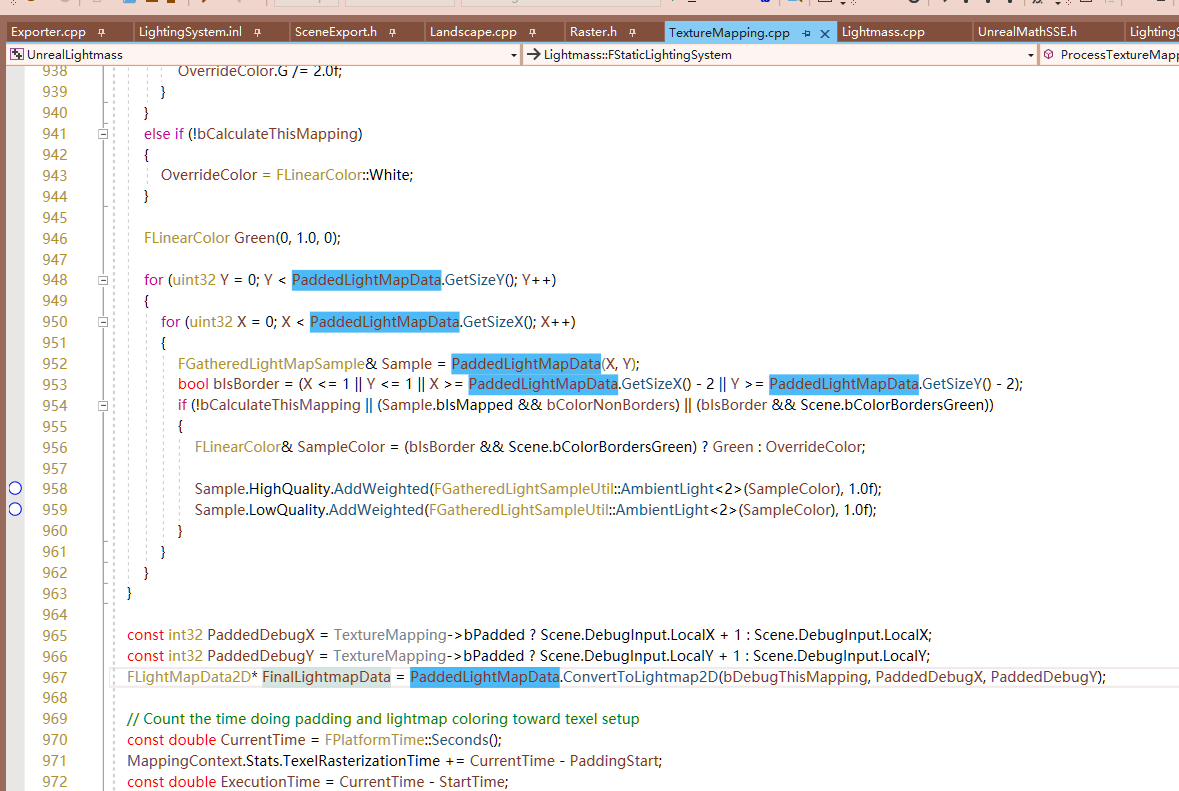Click 'bIsMapped' on line 954

tap(474, 405)
